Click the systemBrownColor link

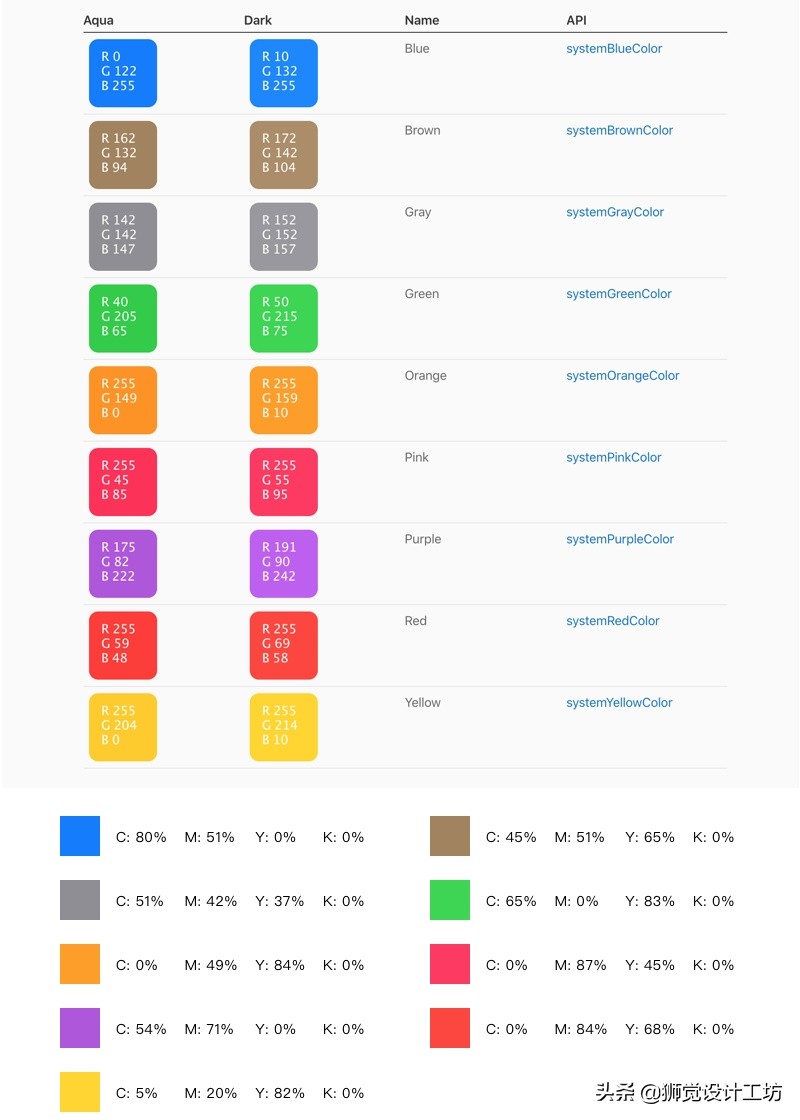coord(619,131)
